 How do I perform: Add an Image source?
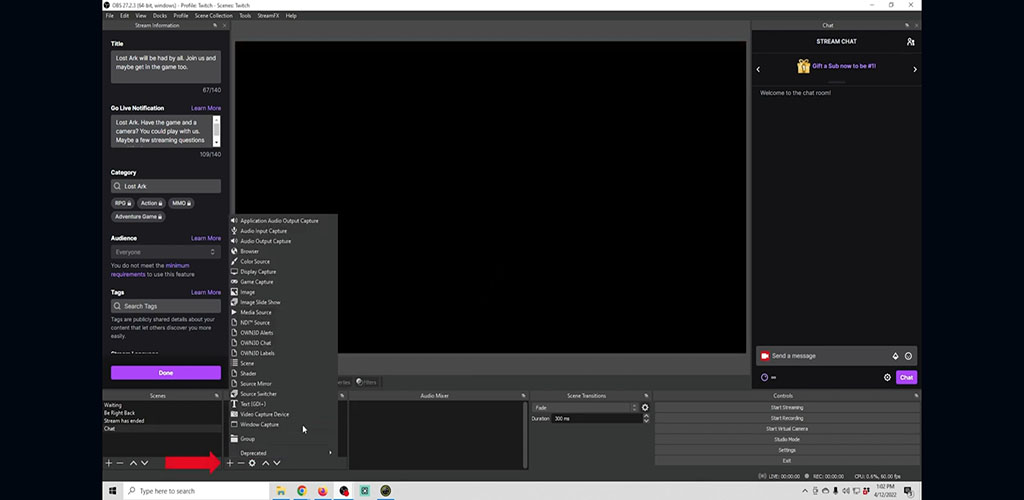pyautogui.click(x=248, y=292)
